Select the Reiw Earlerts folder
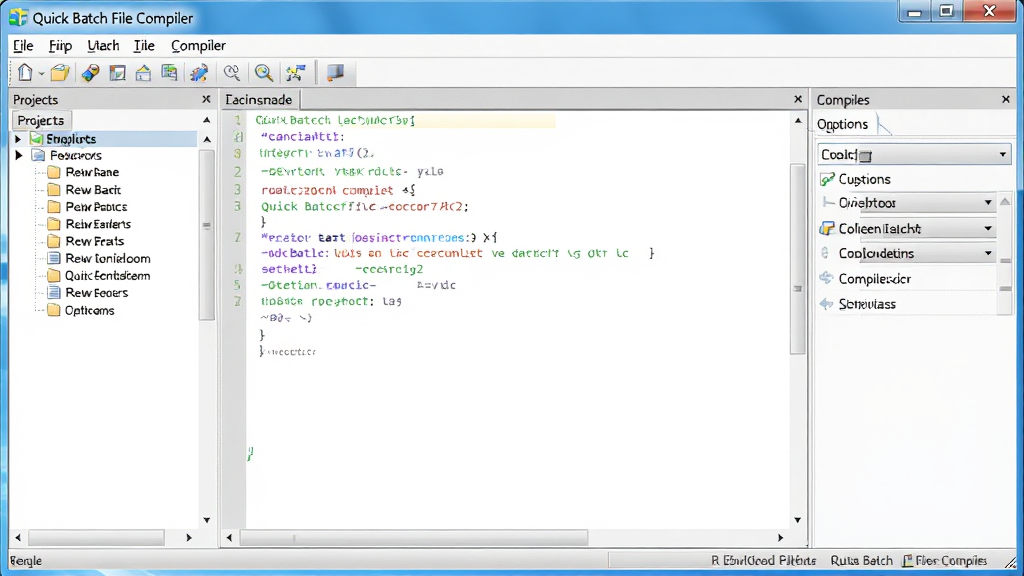The width and height of the screenshot is (1024, 576). point(98,224)
